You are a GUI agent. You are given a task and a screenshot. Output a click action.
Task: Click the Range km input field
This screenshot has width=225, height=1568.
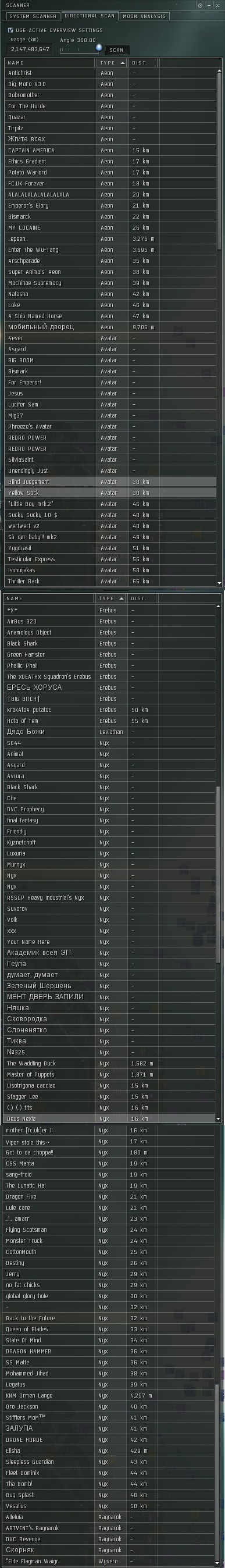coord(30,49)
